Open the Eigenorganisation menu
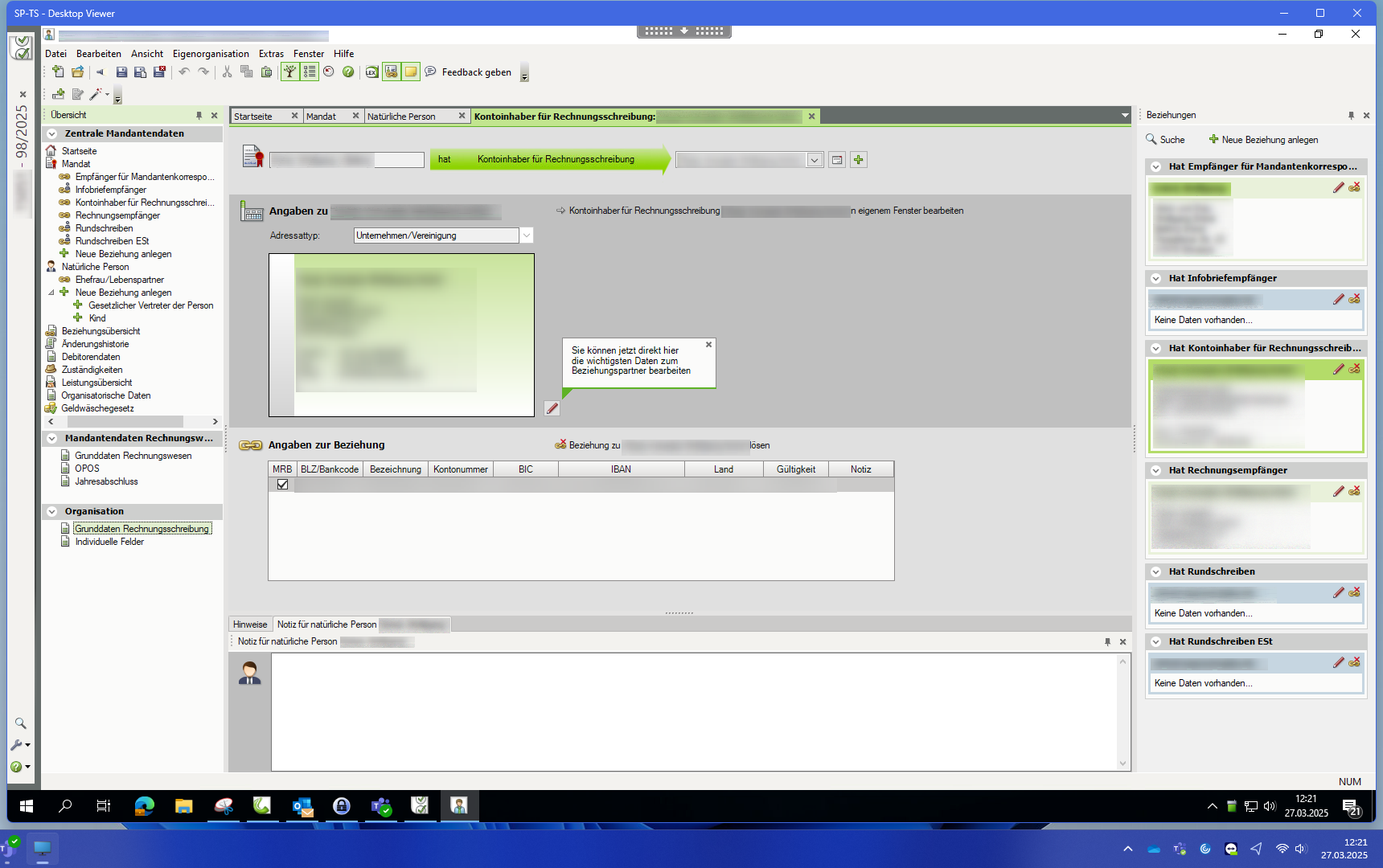This screenshot has width=1383, height=868. tap(211, 54)
